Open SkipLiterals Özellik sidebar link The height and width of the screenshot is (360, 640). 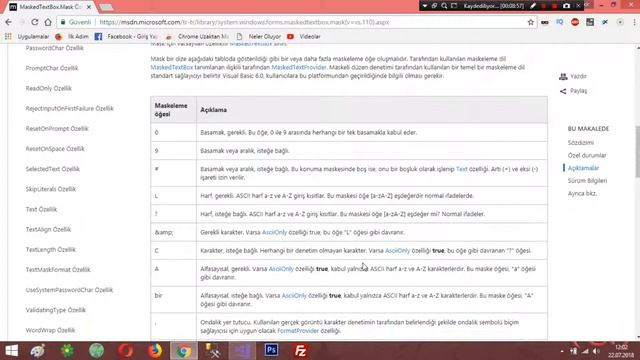[51, 189]
